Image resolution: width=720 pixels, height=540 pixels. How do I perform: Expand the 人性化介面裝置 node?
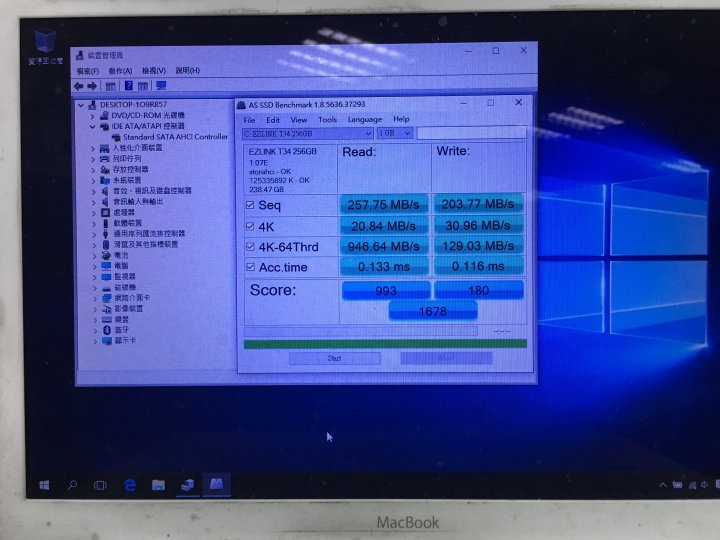tap(93, 148)
